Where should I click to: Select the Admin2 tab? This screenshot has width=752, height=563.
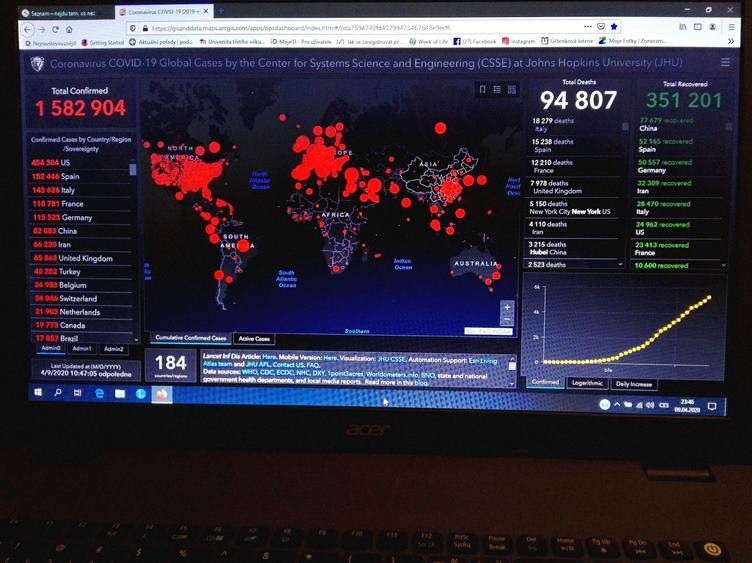pos(113,349)
